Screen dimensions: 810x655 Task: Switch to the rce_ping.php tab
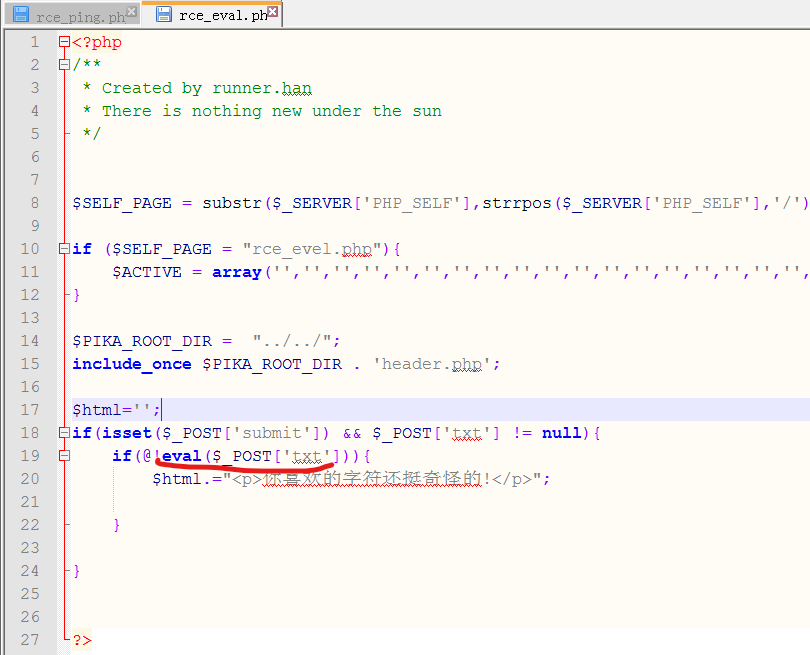(79, 16)
